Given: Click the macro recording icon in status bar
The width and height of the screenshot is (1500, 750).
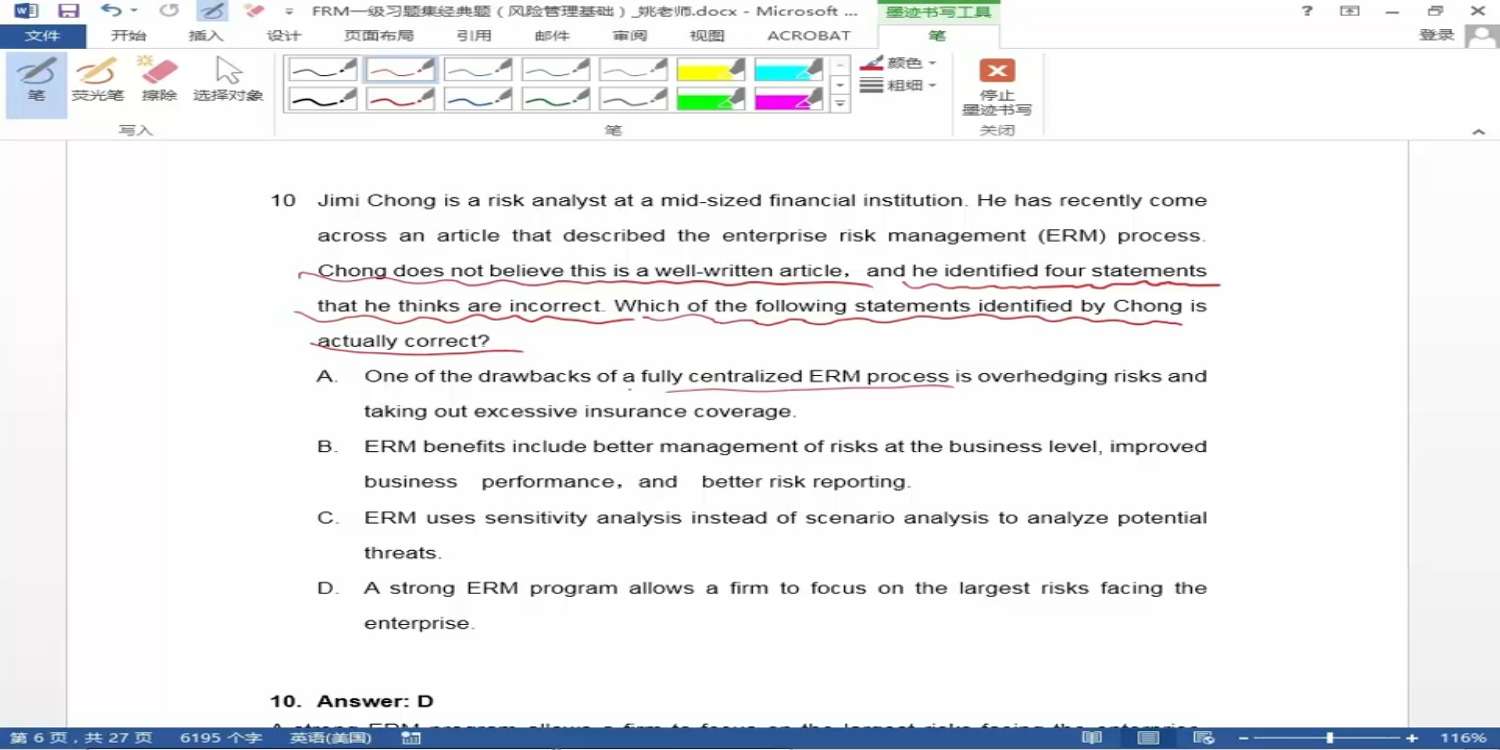Looking at the screenshot, I should tap(411, 738).
